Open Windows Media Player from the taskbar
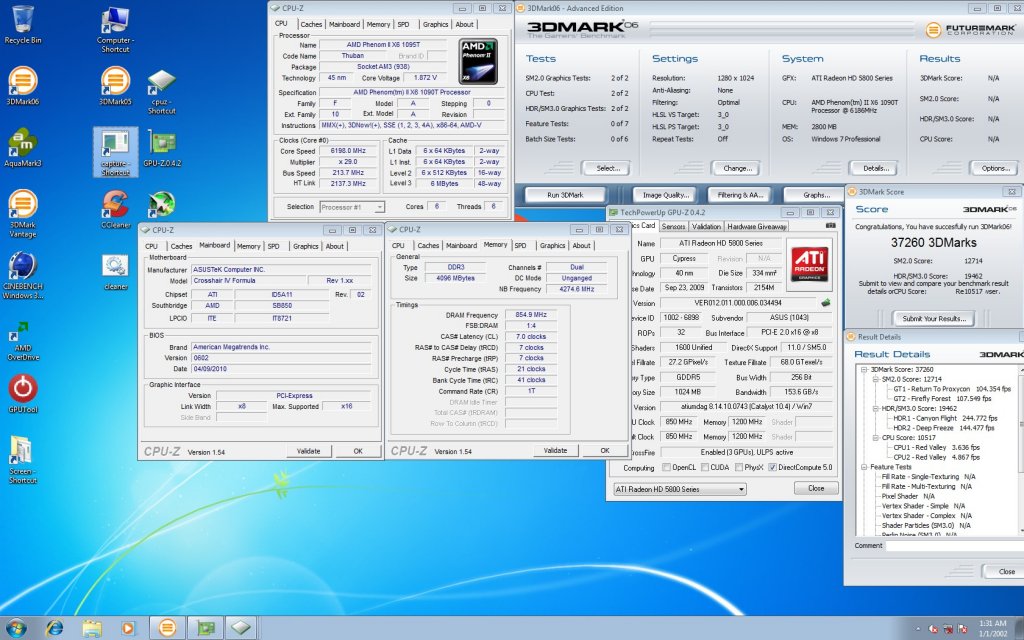 click(128, 628)
